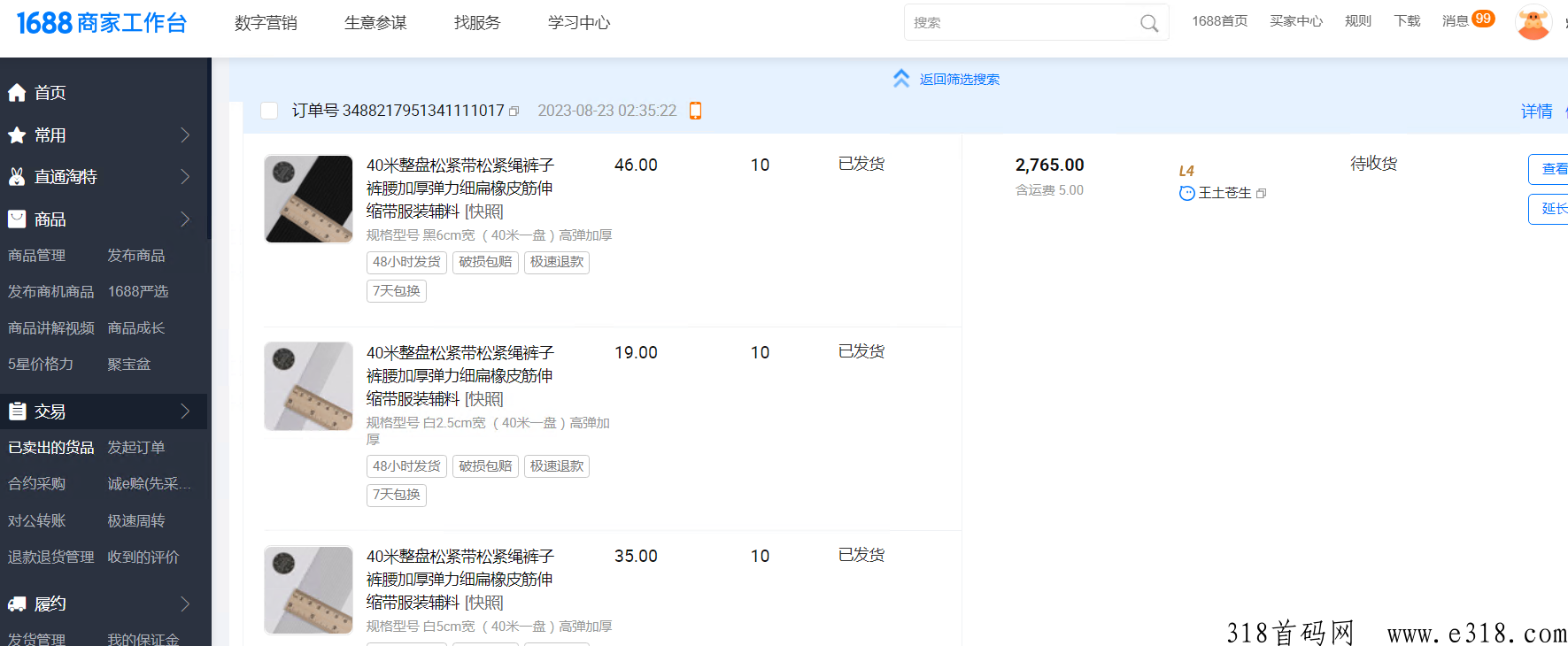Open chat with buyer 王土苍生 icon
Viewport: 1568px width, 646px height.
click(x=1186, y=194)
